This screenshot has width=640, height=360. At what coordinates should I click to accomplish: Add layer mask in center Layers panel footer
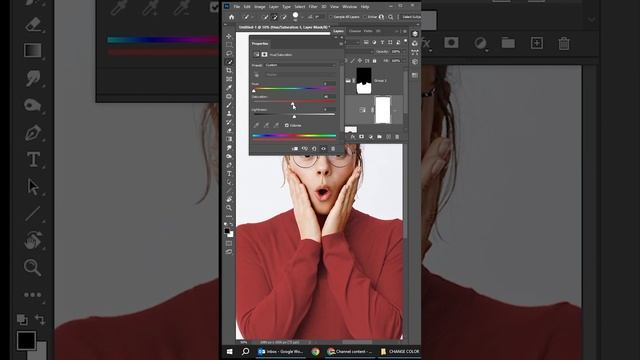point(361,137)
